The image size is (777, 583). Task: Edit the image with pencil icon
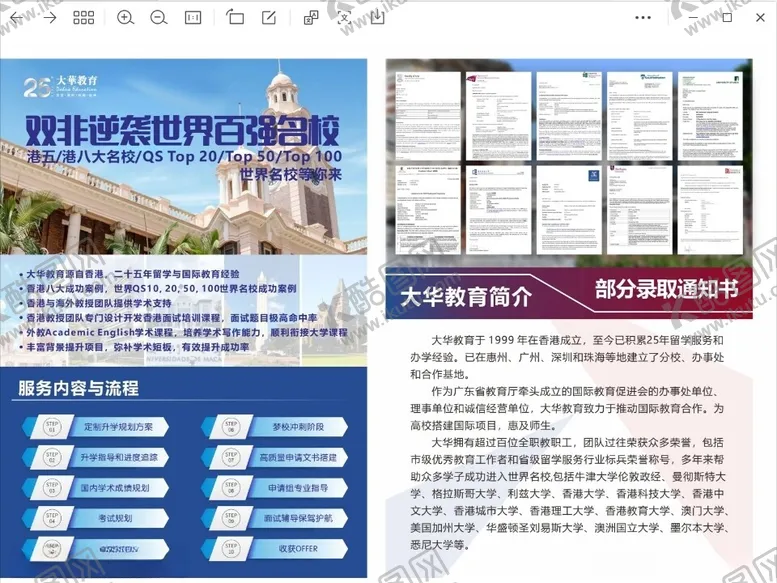click(x=269, y=18)
